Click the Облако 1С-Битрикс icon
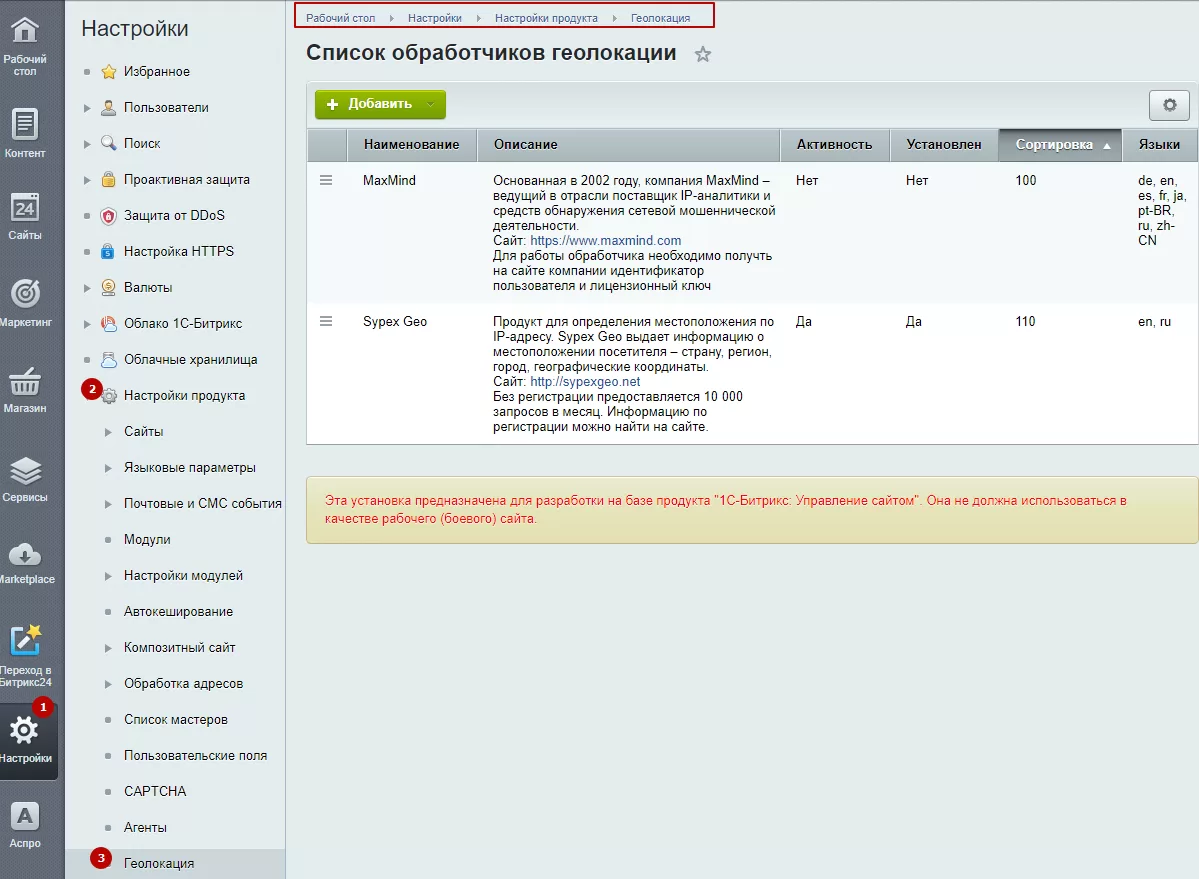 (x=109, y=323)
